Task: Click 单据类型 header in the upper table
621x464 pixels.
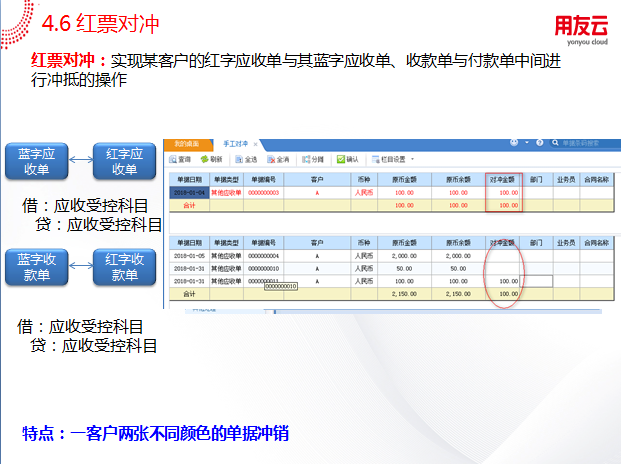Action: [227, 180]
